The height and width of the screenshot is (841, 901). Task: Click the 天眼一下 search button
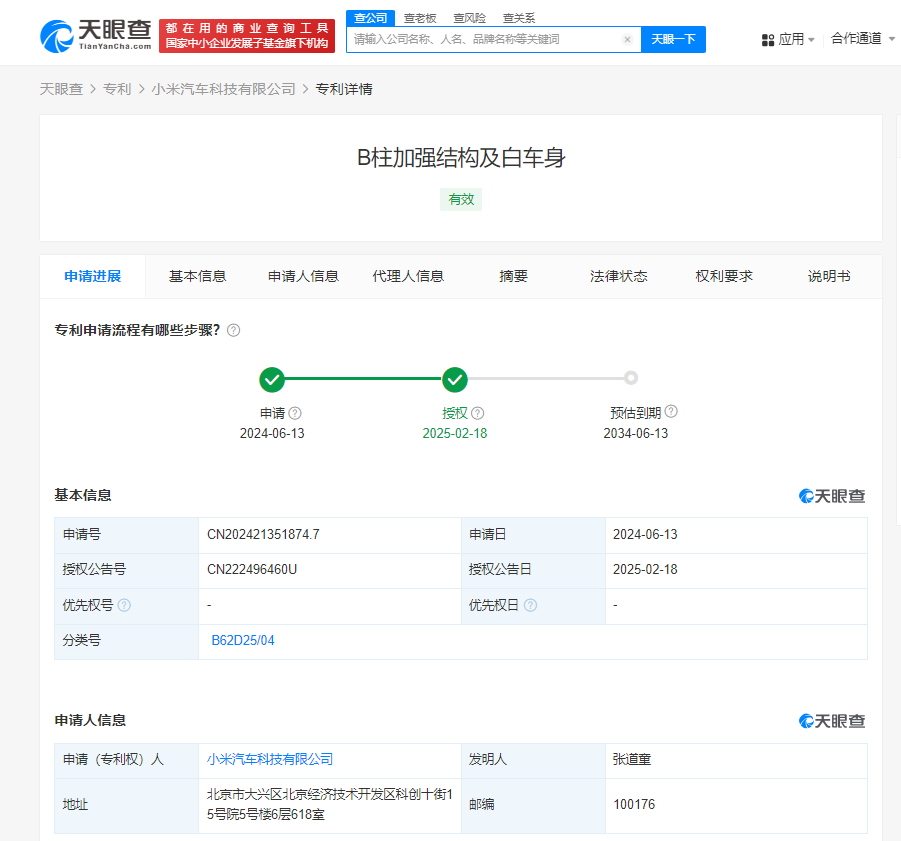[673, 39]
